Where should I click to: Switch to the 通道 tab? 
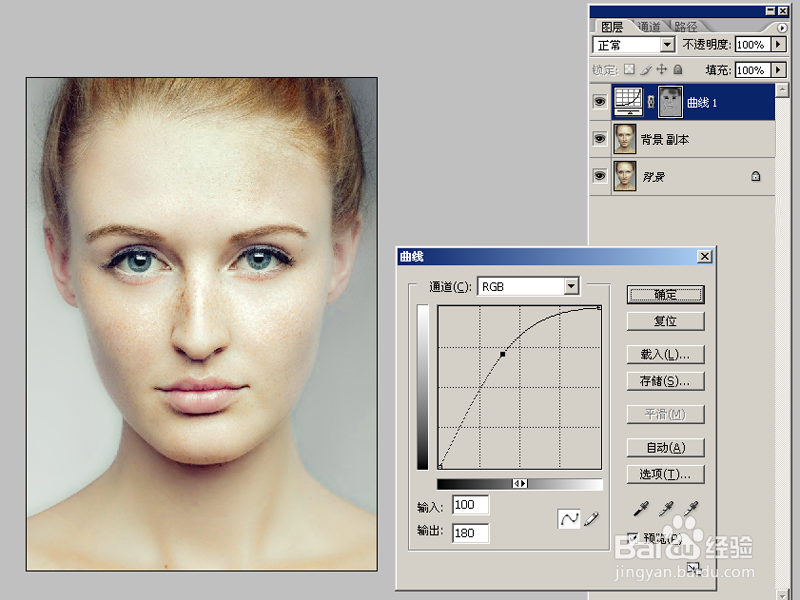tap(649, 27)
